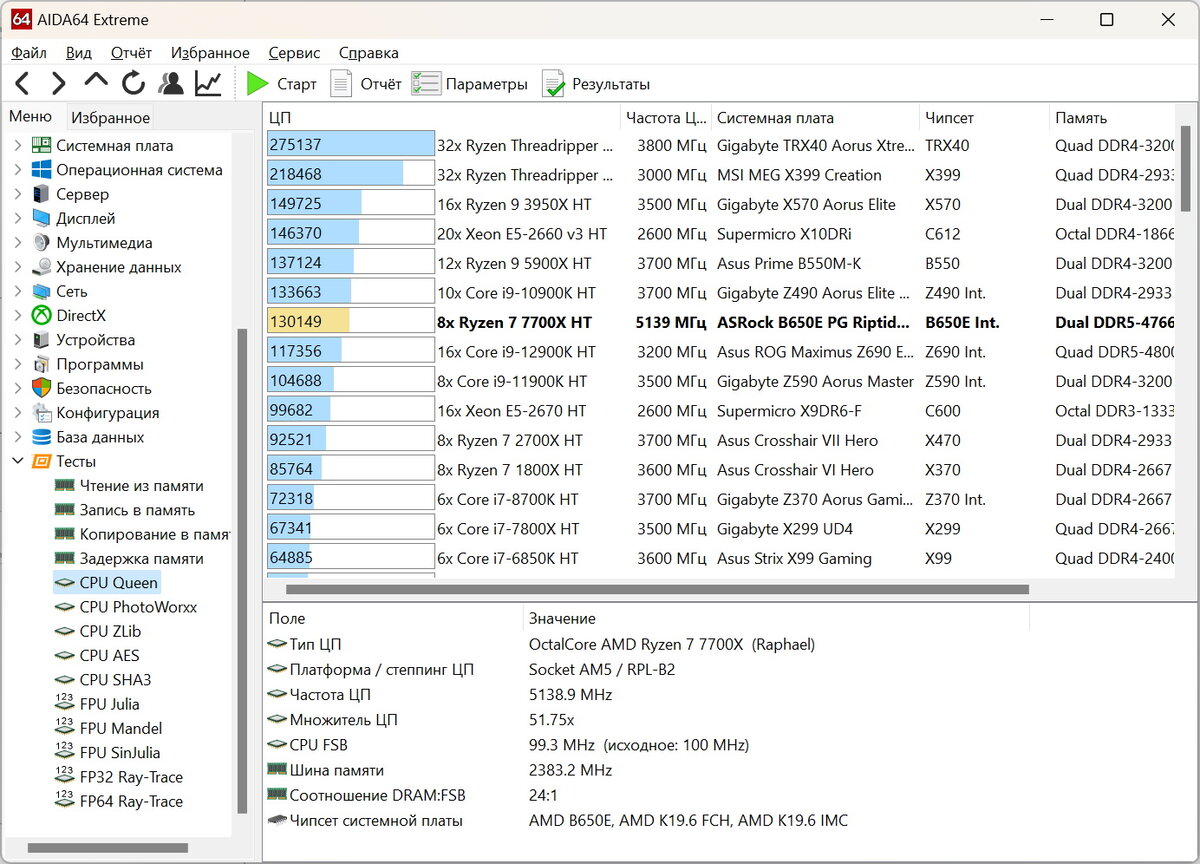The image size is (1200, 864).
Task: Select the CPU SHA3 test
Action: point(104,679)
